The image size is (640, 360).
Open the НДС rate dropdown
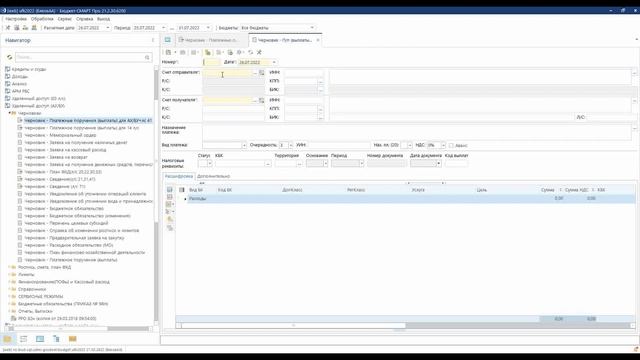click(x=443, y=145)
